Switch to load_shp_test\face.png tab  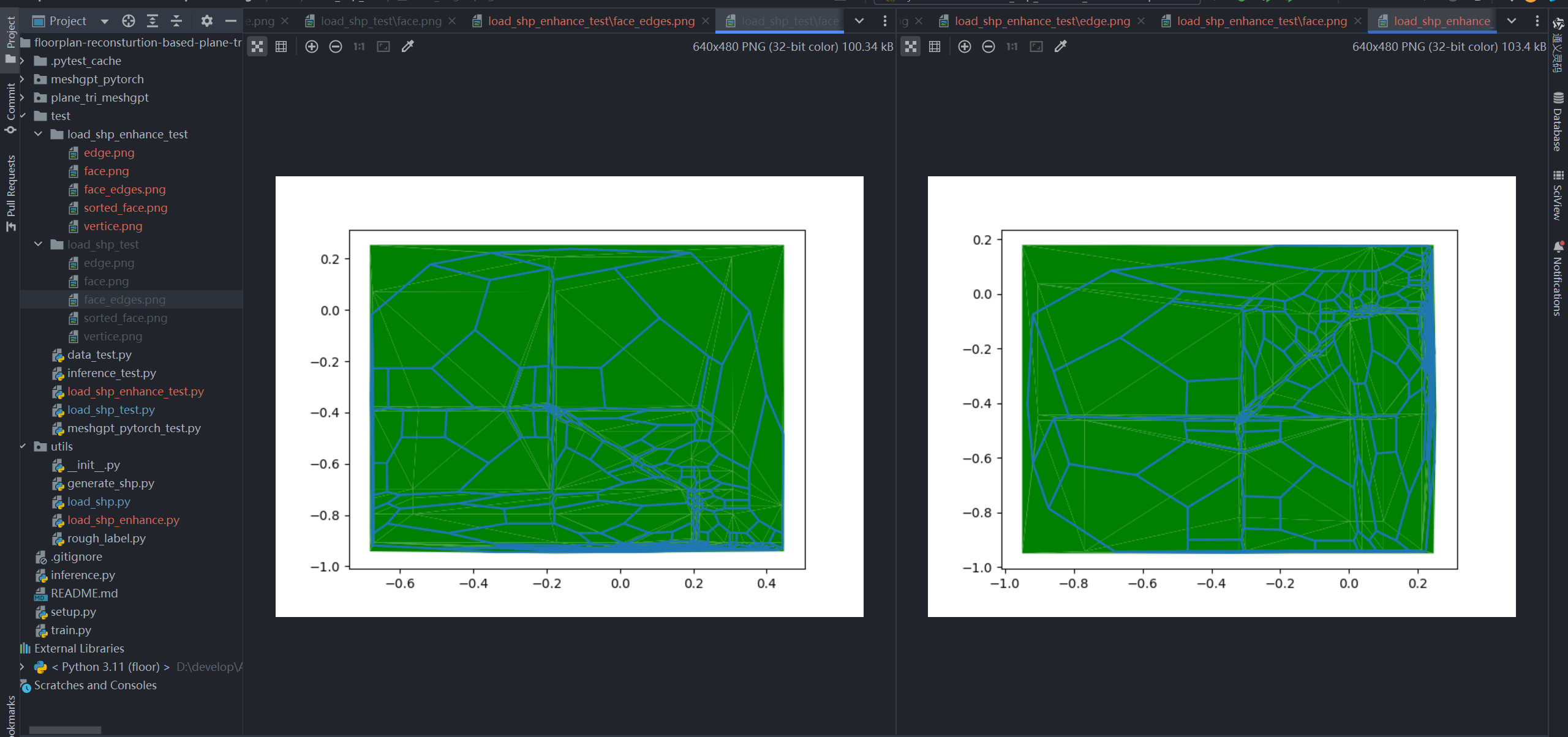click(x=381, y=21)
